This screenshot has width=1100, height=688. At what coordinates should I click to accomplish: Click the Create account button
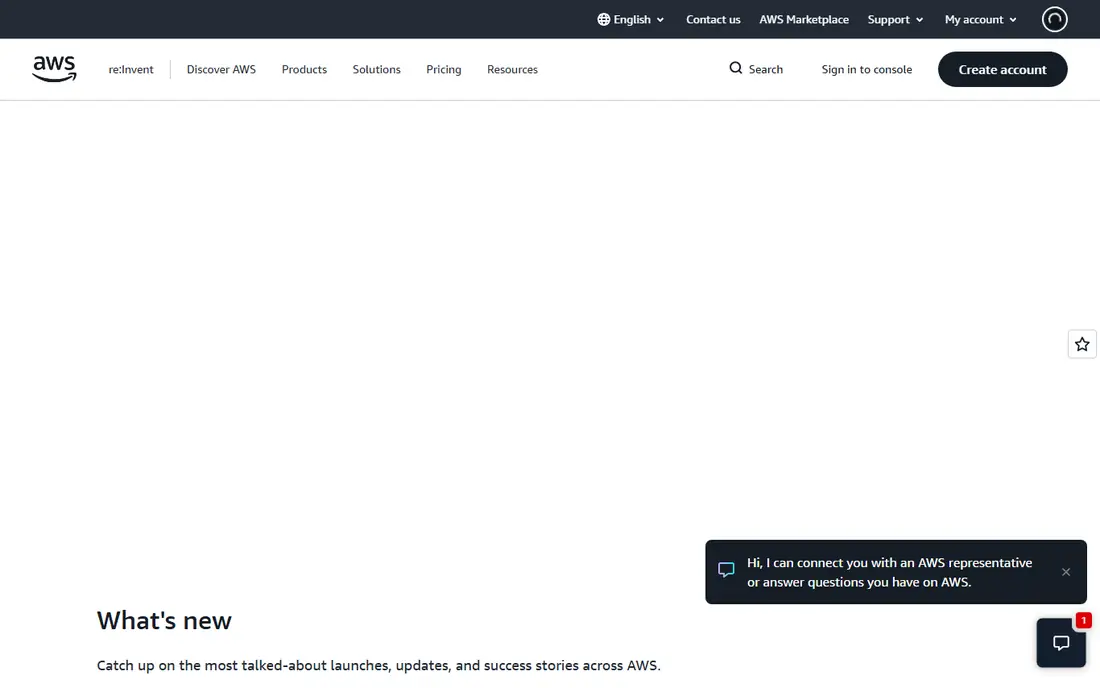coord(1002,69)
